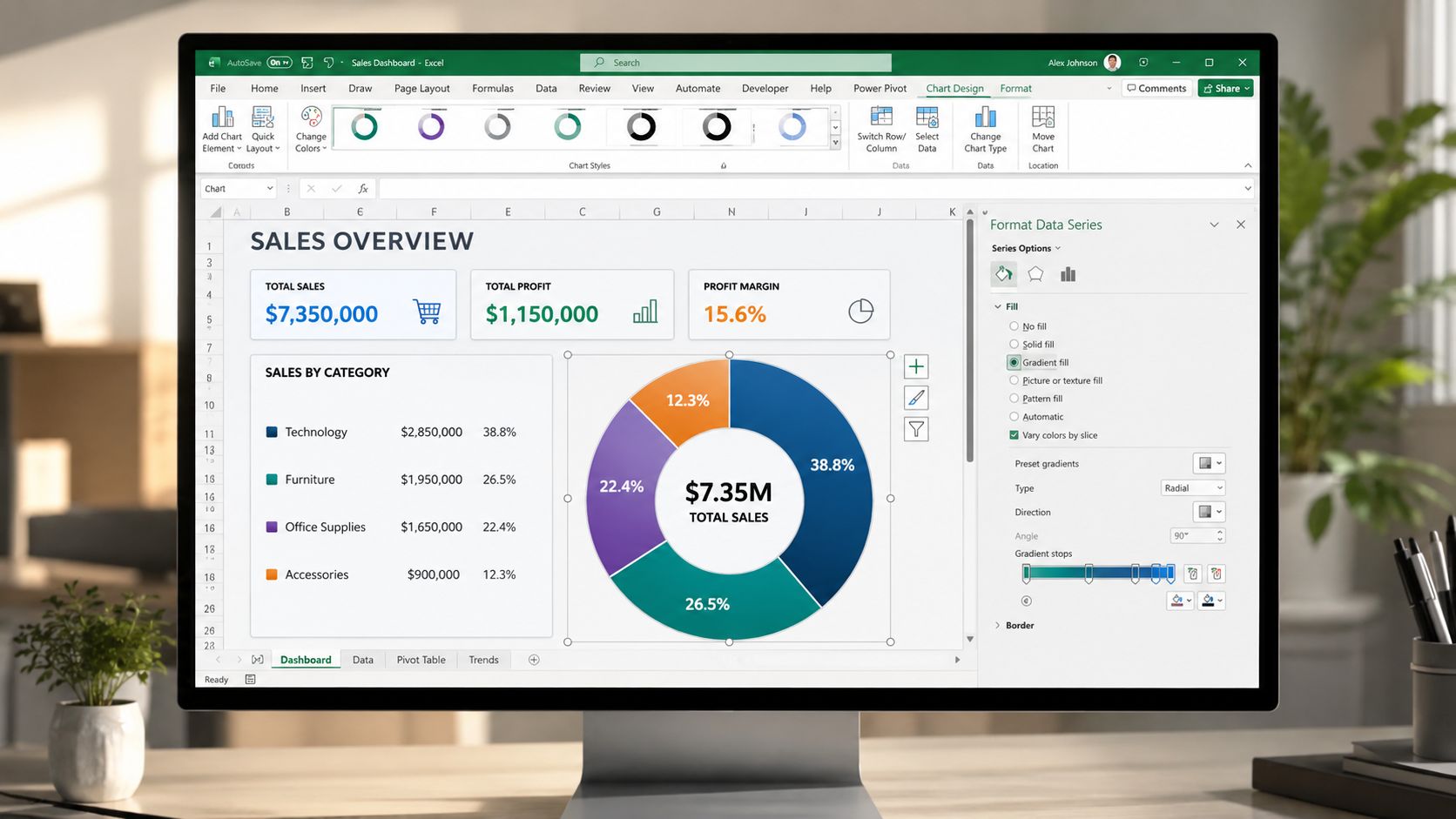Click the Move Chart icon
Image resolution: width=1456 pixels, height=819 pixels.
[1043, 117]
